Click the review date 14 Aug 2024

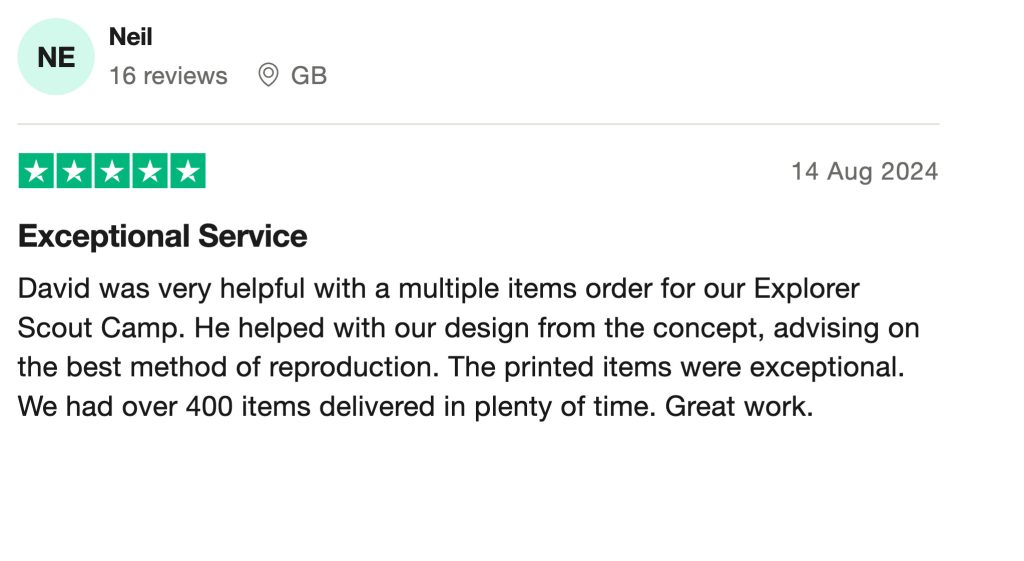(864, 171)
